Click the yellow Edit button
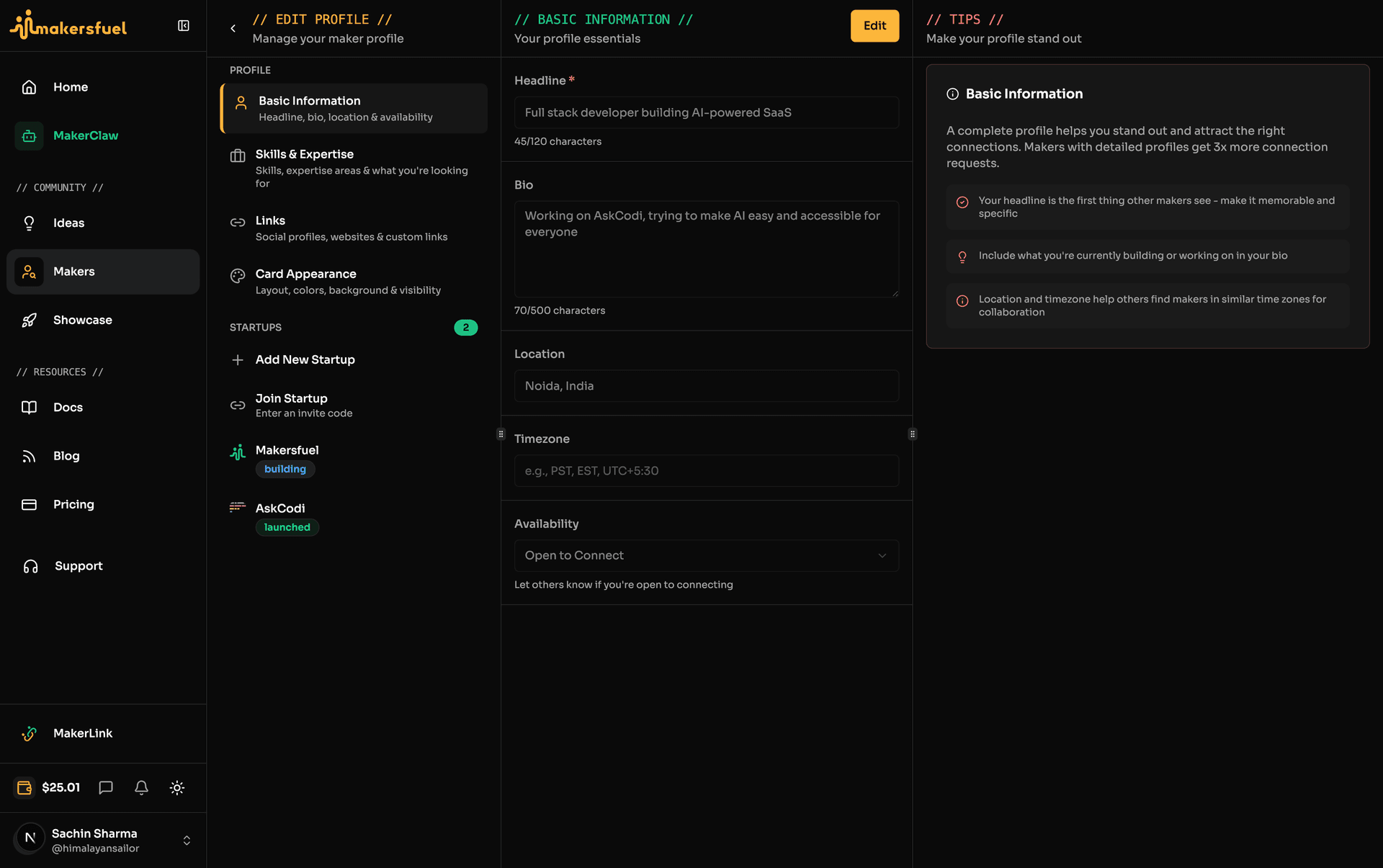The width and height of the screenshot is (1383, 868). tap(874, 26)
